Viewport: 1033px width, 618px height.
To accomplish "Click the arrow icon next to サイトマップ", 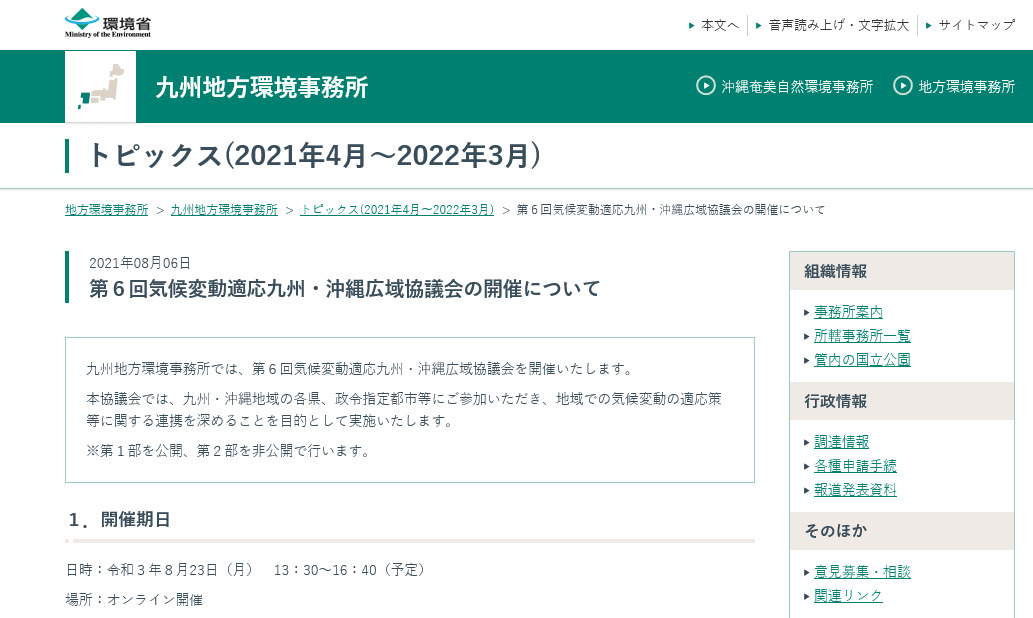I will 930,25.
